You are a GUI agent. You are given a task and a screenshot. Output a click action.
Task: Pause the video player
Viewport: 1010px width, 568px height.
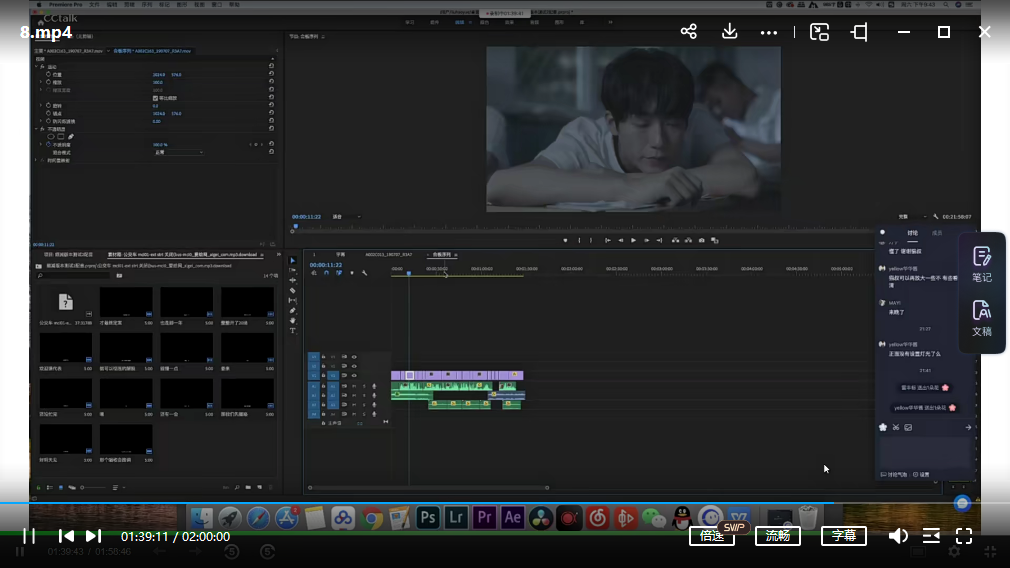coord(29,536)
